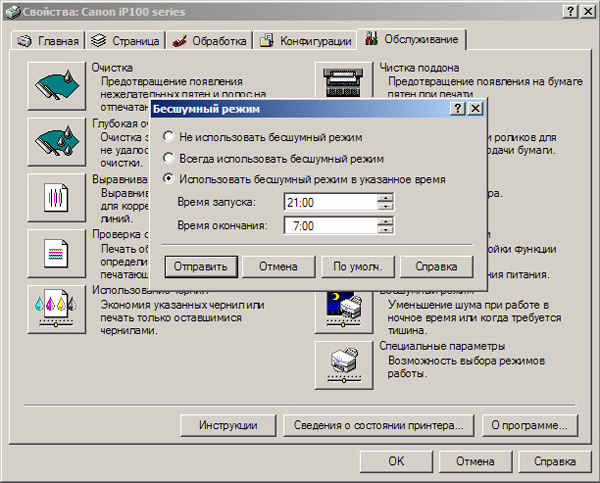Increase Время окончания with up arrow
Viewport: 600px width, 483px height.
[x=385, y=221]
